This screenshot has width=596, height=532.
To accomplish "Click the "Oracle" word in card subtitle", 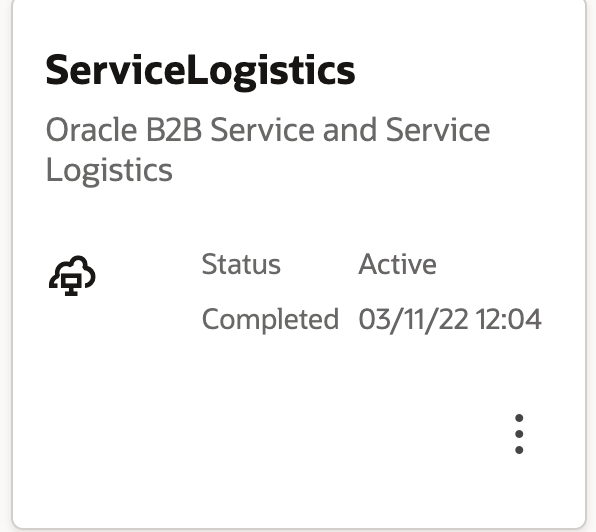I will (x=91, y=130).
